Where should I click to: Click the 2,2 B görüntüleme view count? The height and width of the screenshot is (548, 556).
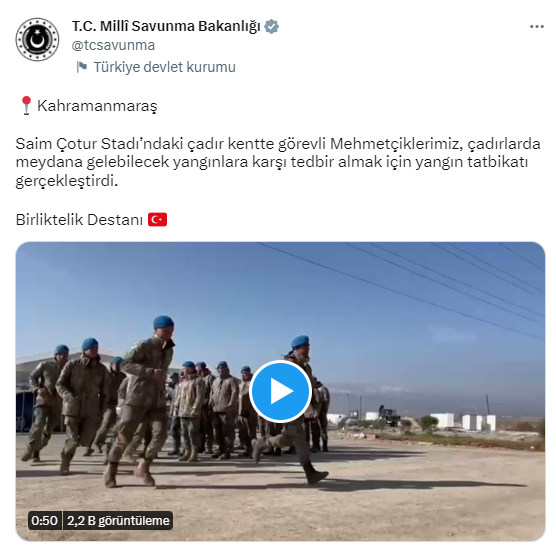point(118,520)
